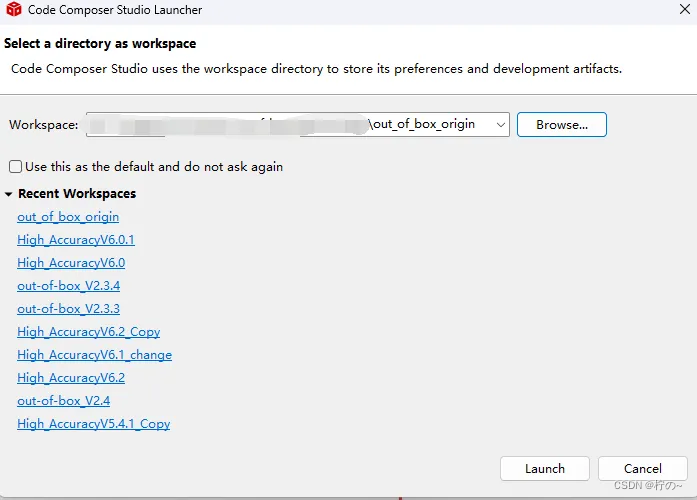Choose the out-of-box_V2.4 workspace link

coord(64,401)
